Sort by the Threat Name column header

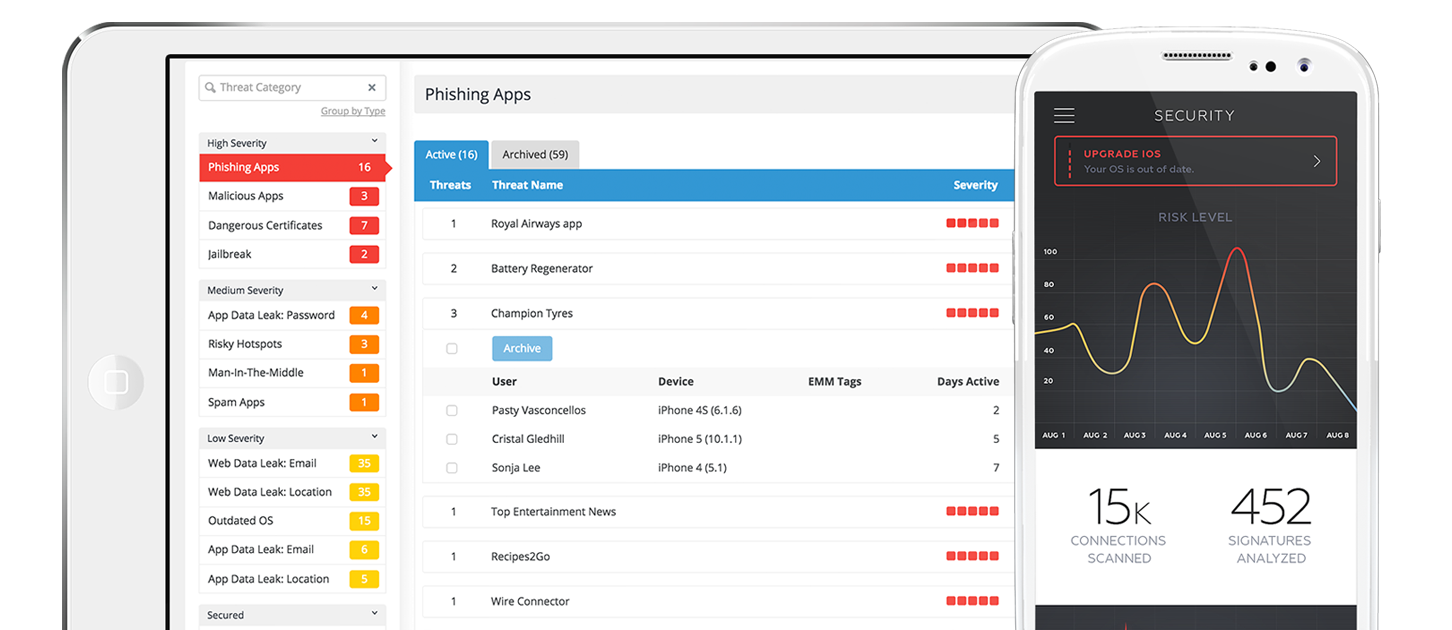pos(527,185)
